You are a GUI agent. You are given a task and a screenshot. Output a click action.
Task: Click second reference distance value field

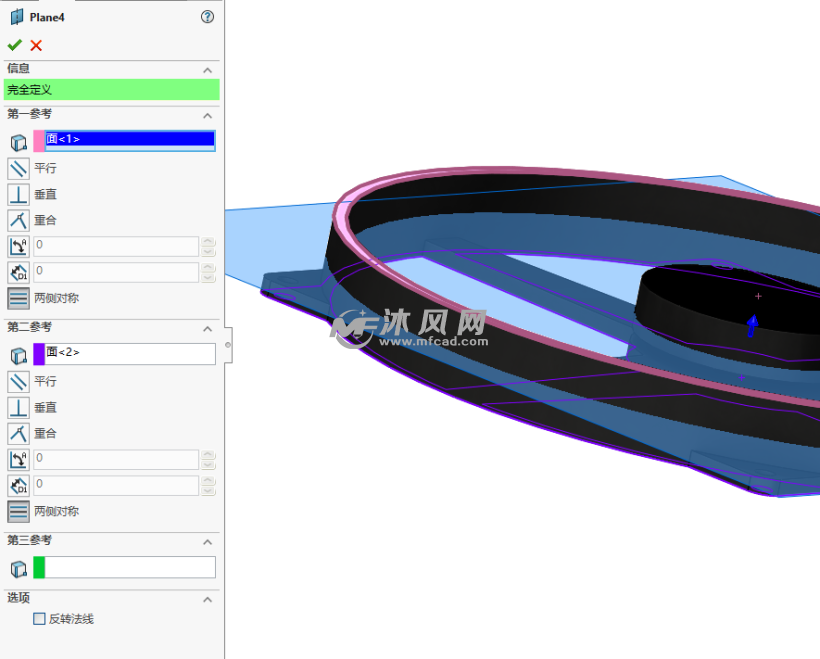[x=116, y=485]
